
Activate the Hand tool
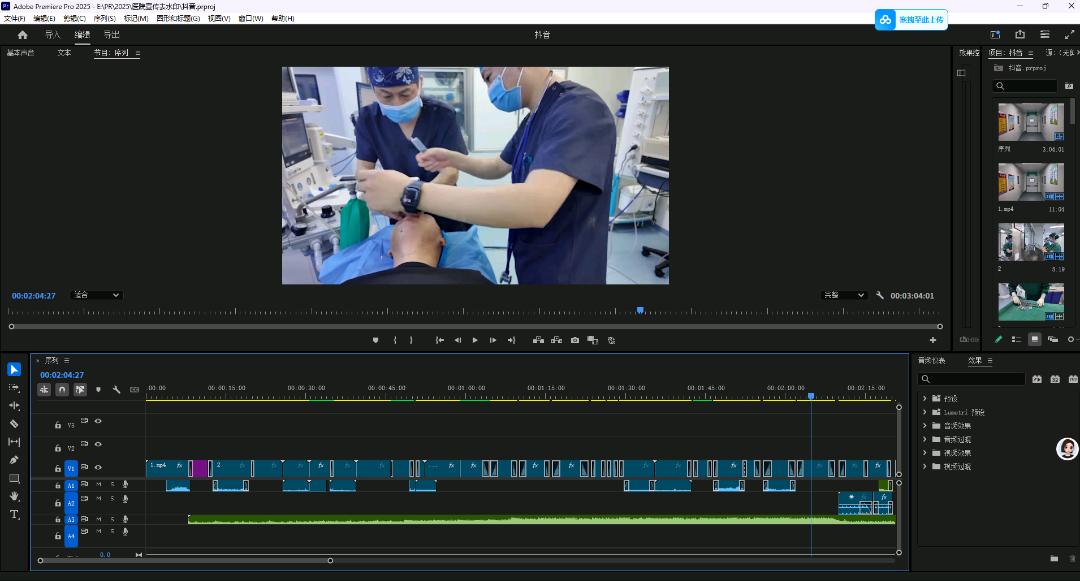pyautogui.click(x=14, y=496)
